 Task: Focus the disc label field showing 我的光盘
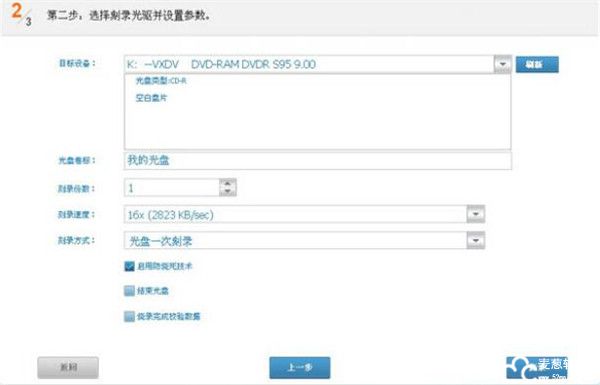click(x=318, y=160)
